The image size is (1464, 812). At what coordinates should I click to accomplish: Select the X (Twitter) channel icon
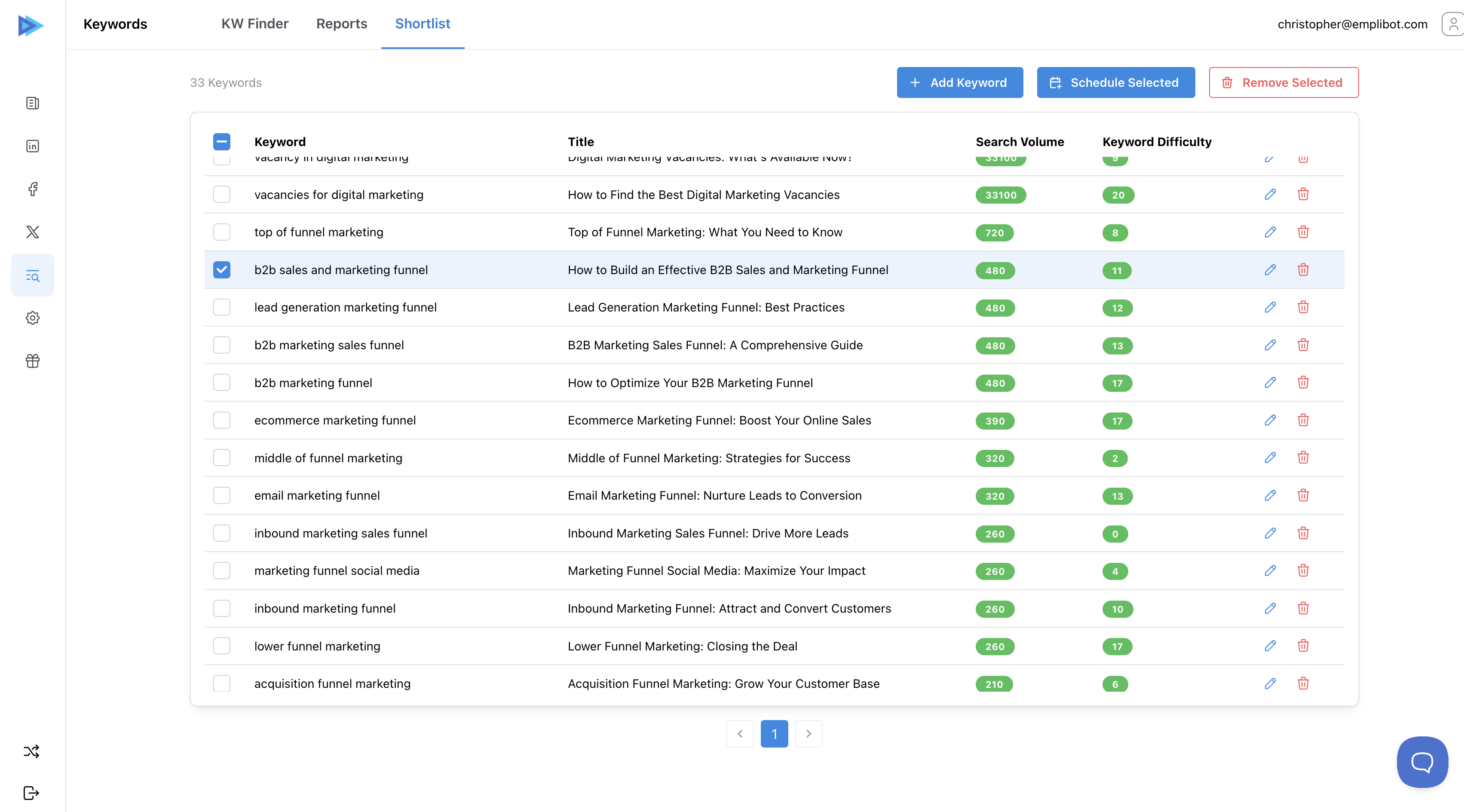[32, 232]
